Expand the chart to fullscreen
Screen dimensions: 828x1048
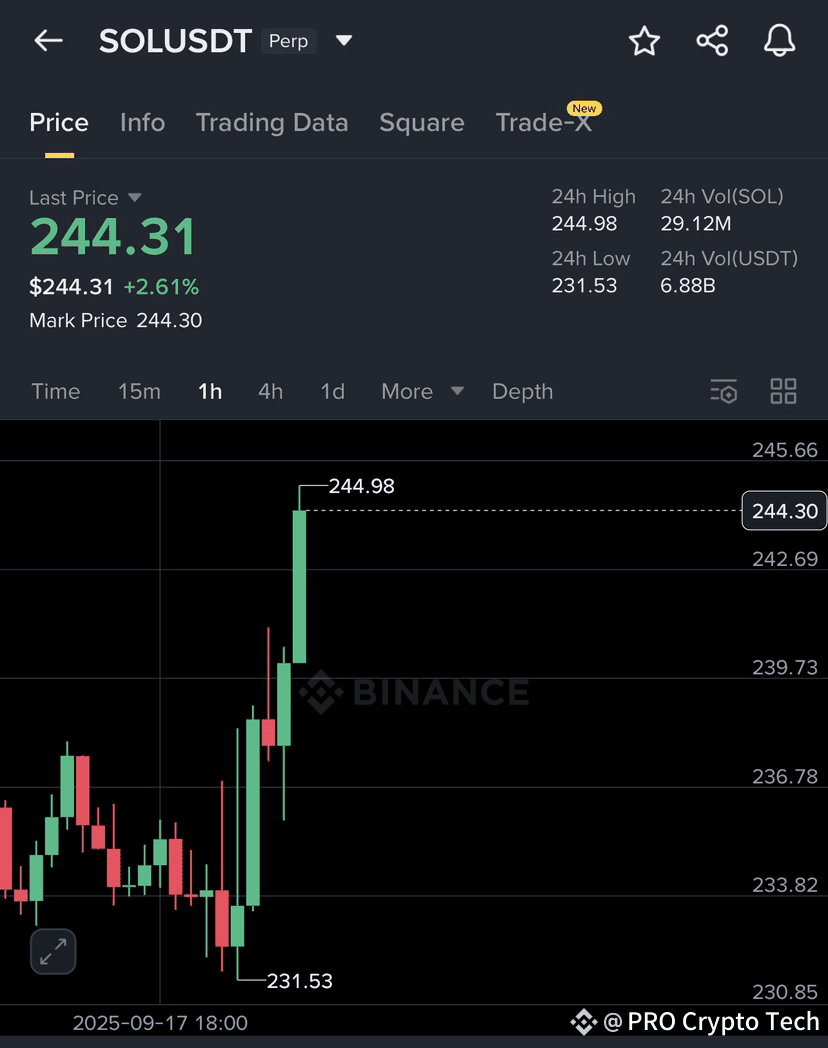click(x=51, y=951)
